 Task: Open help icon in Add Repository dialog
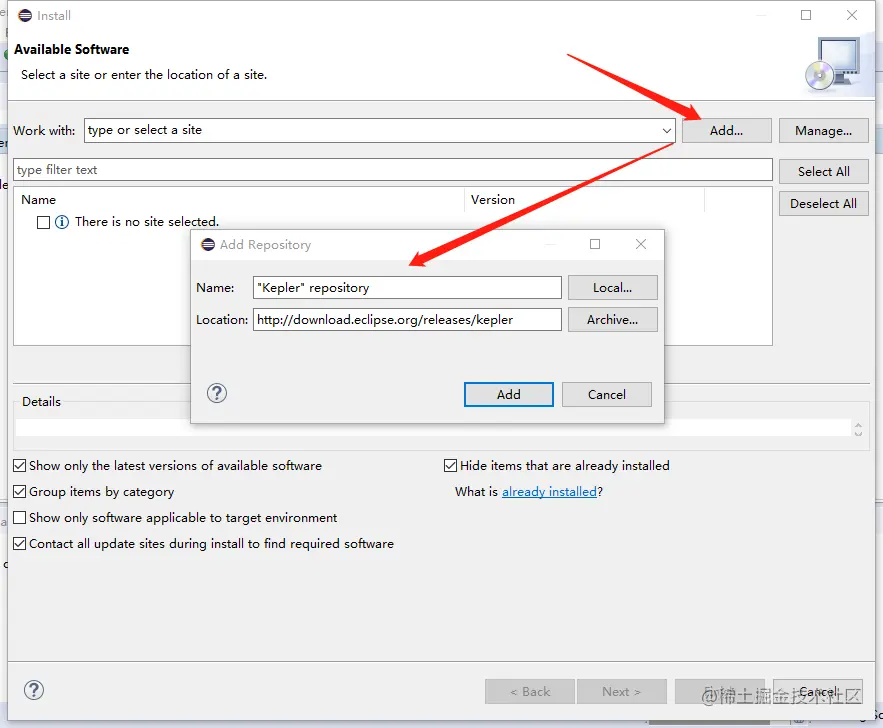pos(217,393)
